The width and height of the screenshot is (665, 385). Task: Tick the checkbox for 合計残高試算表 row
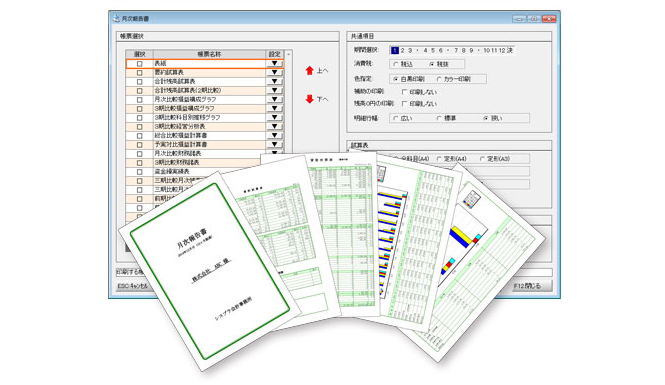(139, 81)
